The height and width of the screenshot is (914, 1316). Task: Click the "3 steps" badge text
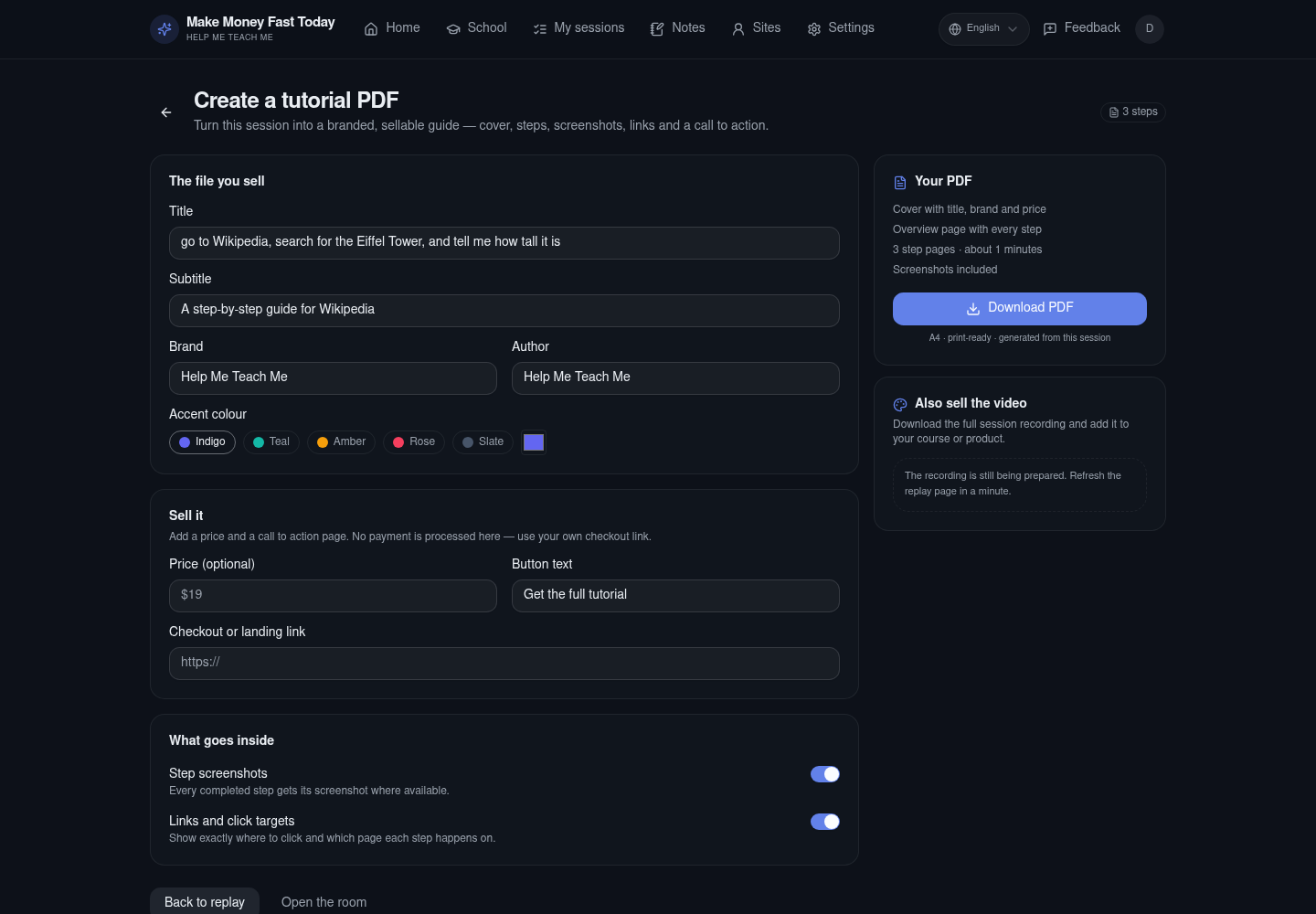(x=1140, y=112)
